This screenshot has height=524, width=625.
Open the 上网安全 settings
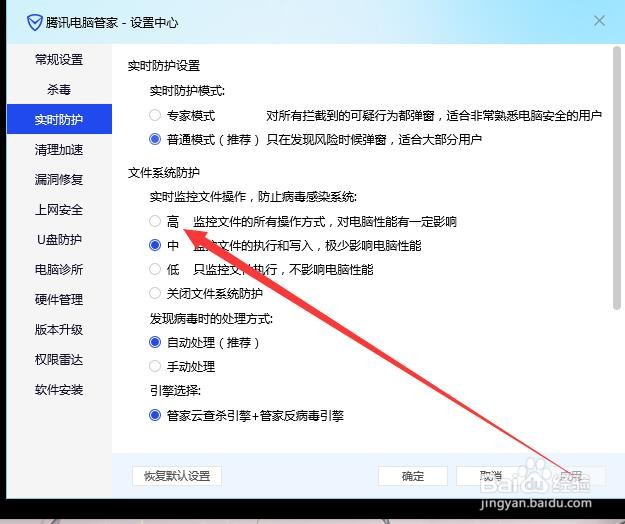(x=59, y=210)
